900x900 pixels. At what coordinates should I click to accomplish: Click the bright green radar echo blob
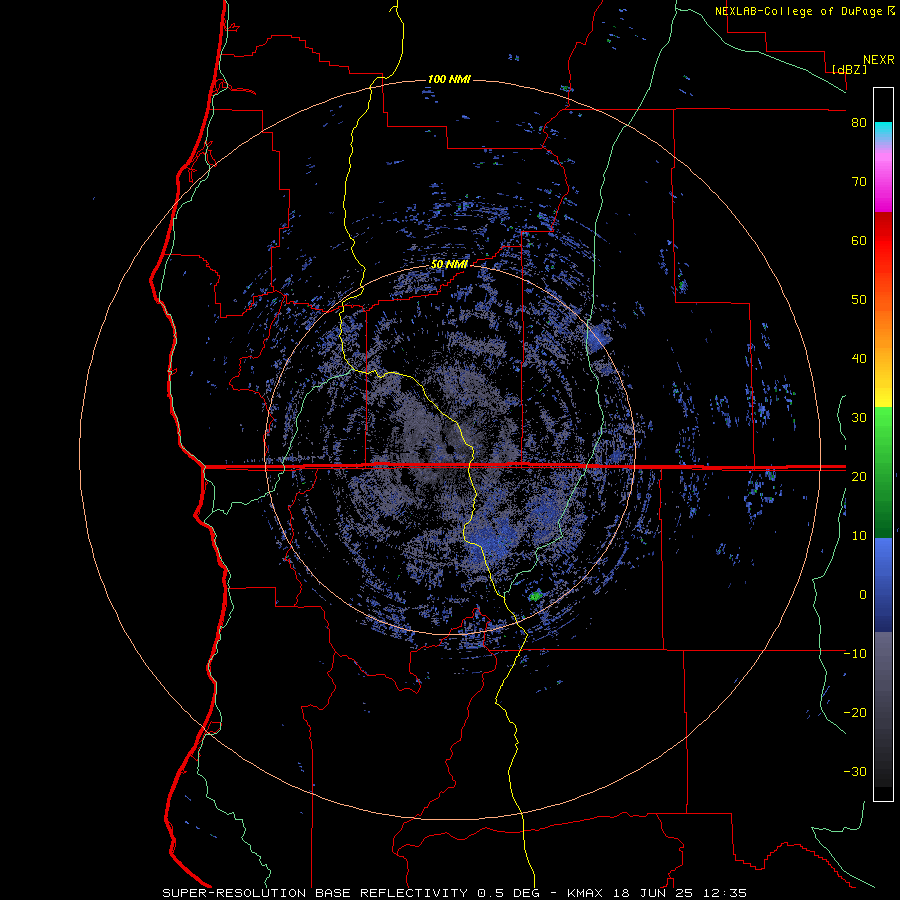[536, 596]
